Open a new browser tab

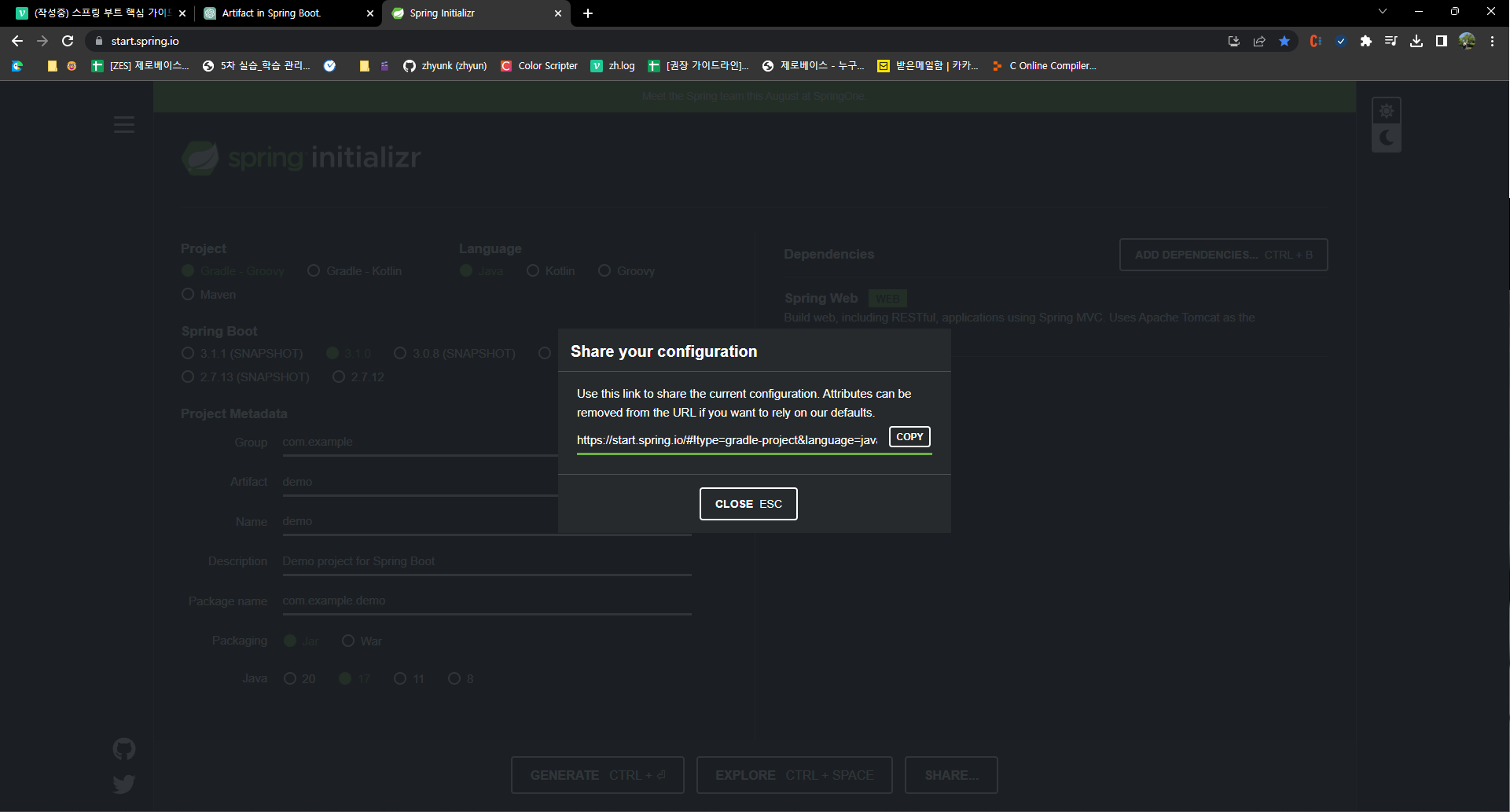588,13
